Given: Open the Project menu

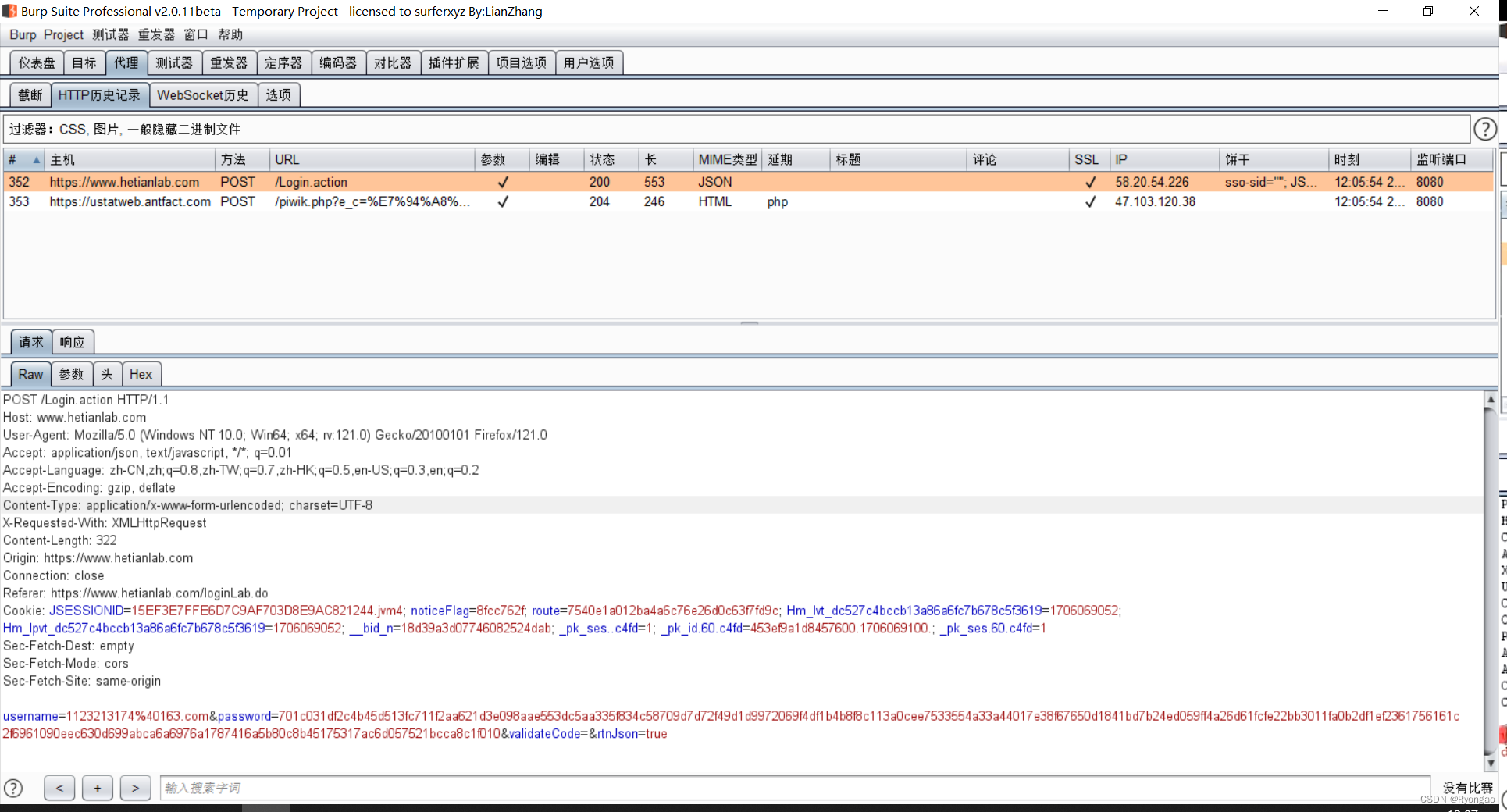Looking at the screenshot, I should tap(63, 34).
